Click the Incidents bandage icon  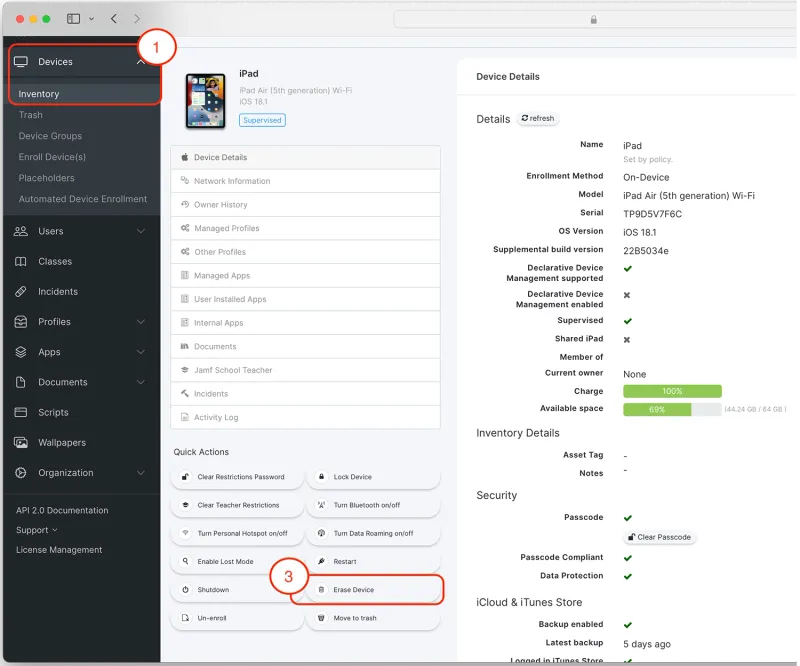click(20, 291)
